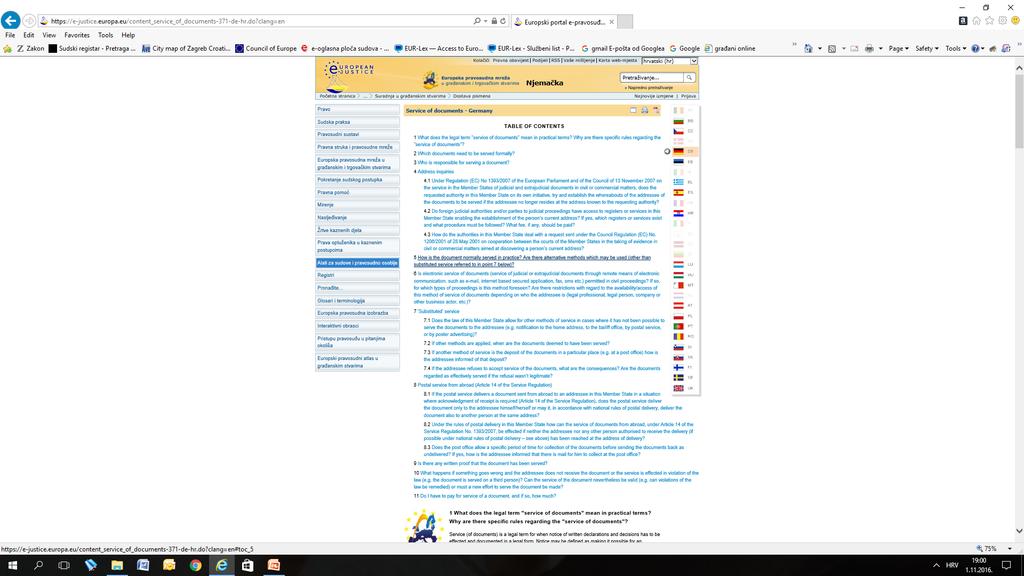Screen dimensions: 1024x576
Task: Select the Czech flag language
Action: [679, 131]
